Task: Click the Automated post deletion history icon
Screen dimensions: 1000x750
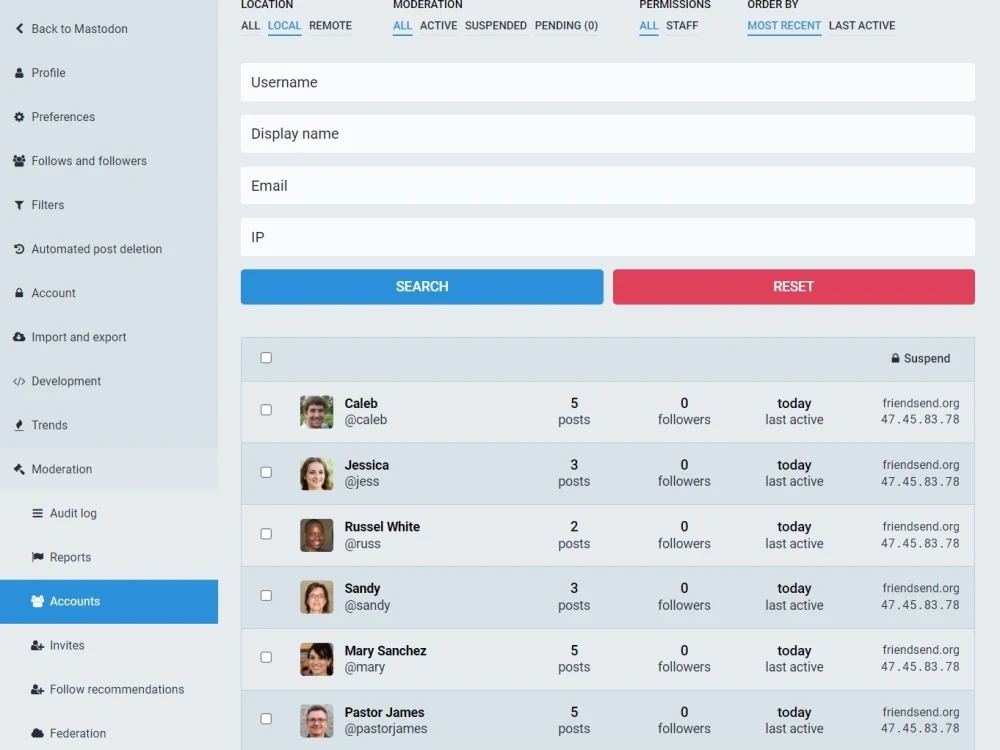Action: click(x=18, y=249)
